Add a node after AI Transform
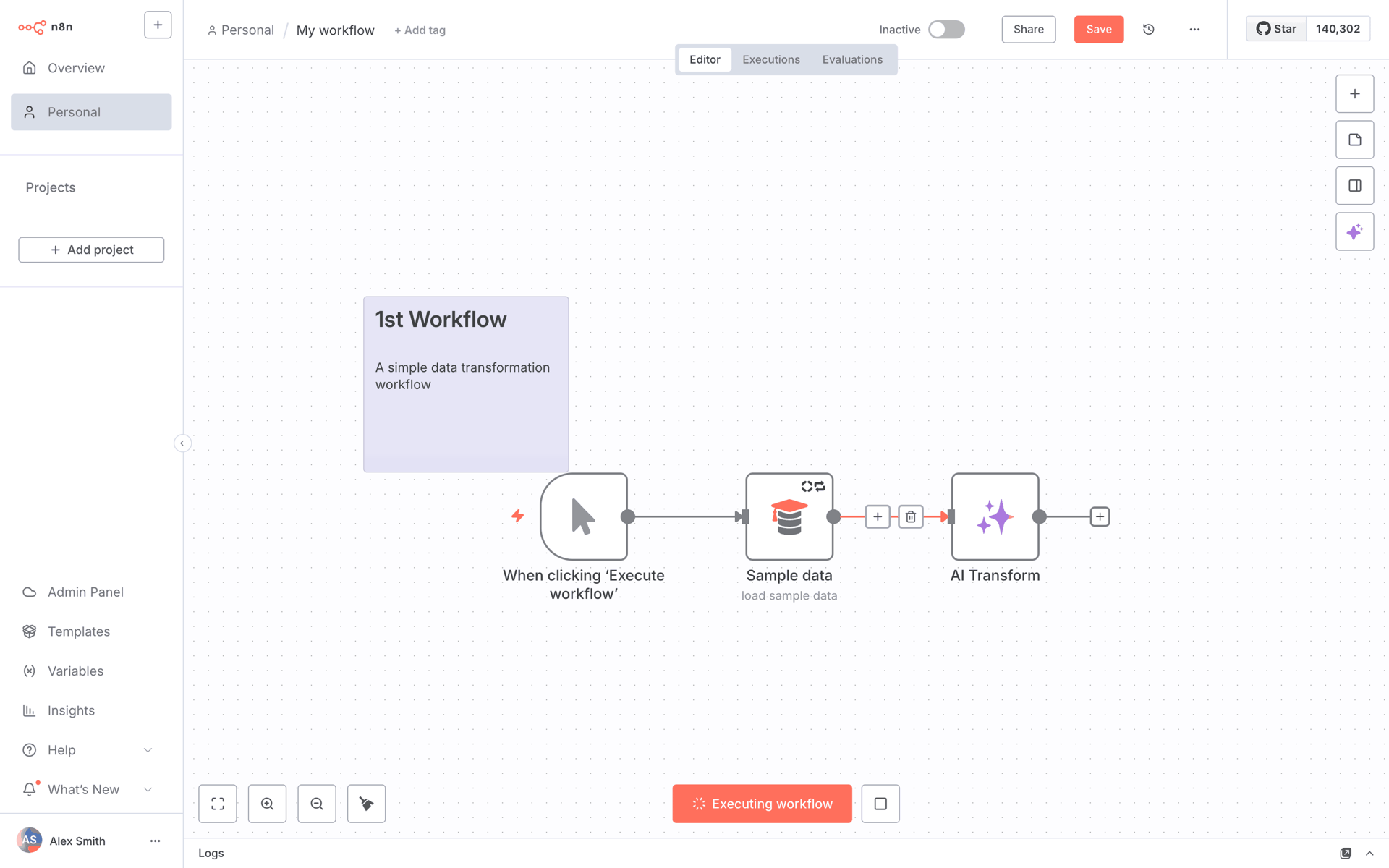 click(x=1100, y=516)
